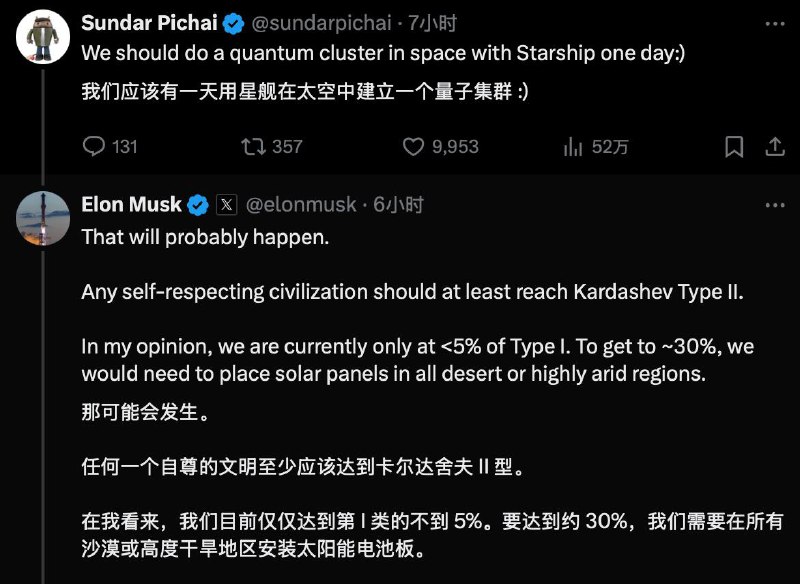Screen dimensions: 800x584
Task: Like Sundar Pichai's tweet
Action: click(x=414, y=146)
